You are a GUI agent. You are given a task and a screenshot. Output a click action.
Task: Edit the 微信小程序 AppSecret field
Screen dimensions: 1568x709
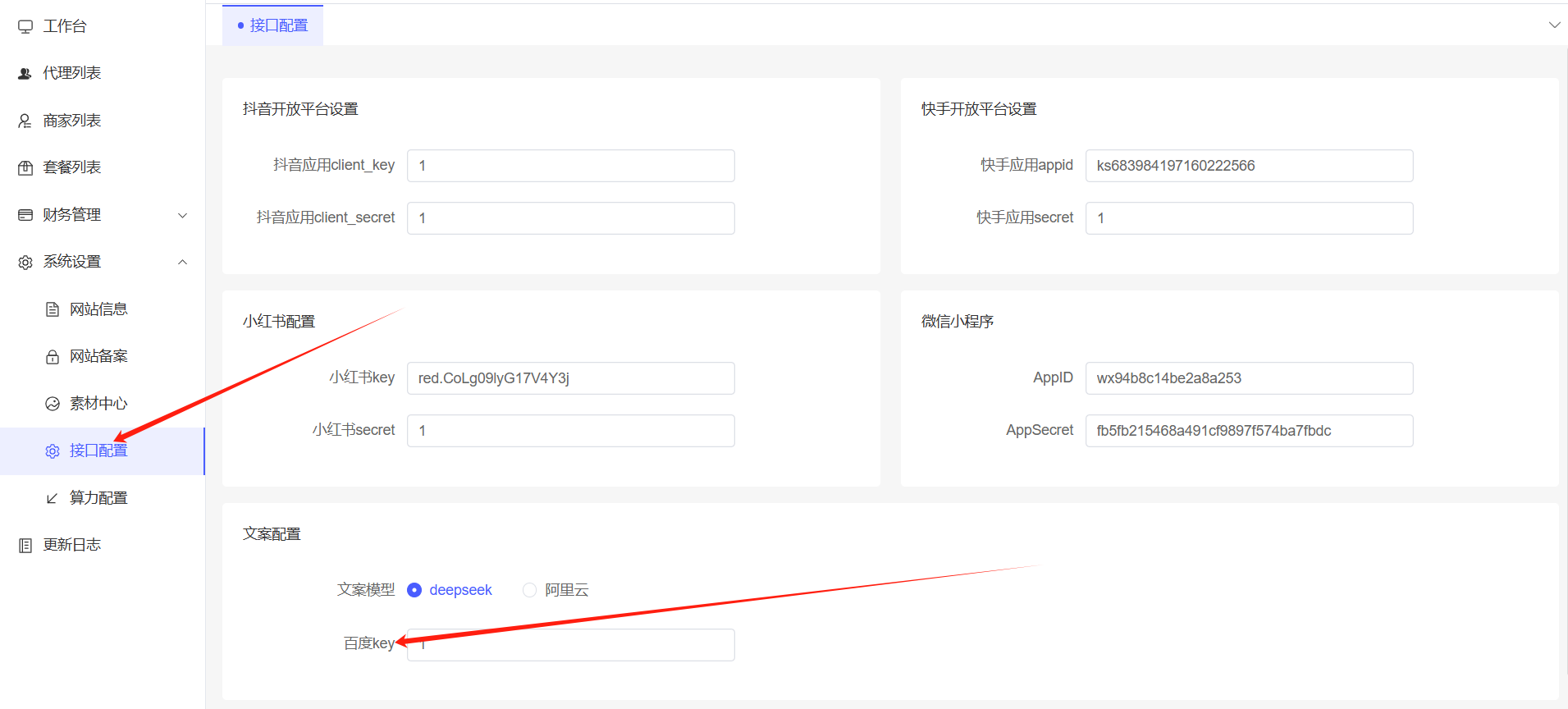tap(1248, 431)
